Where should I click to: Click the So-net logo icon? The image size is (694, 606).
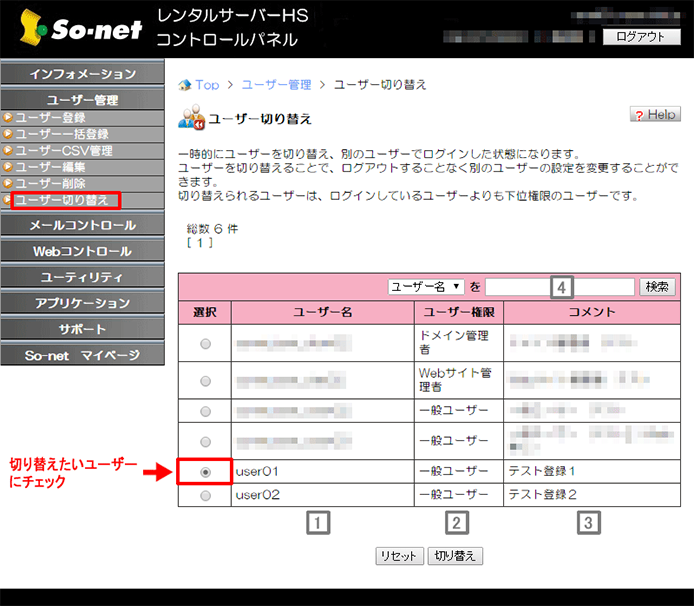click(x=34, y=30)
